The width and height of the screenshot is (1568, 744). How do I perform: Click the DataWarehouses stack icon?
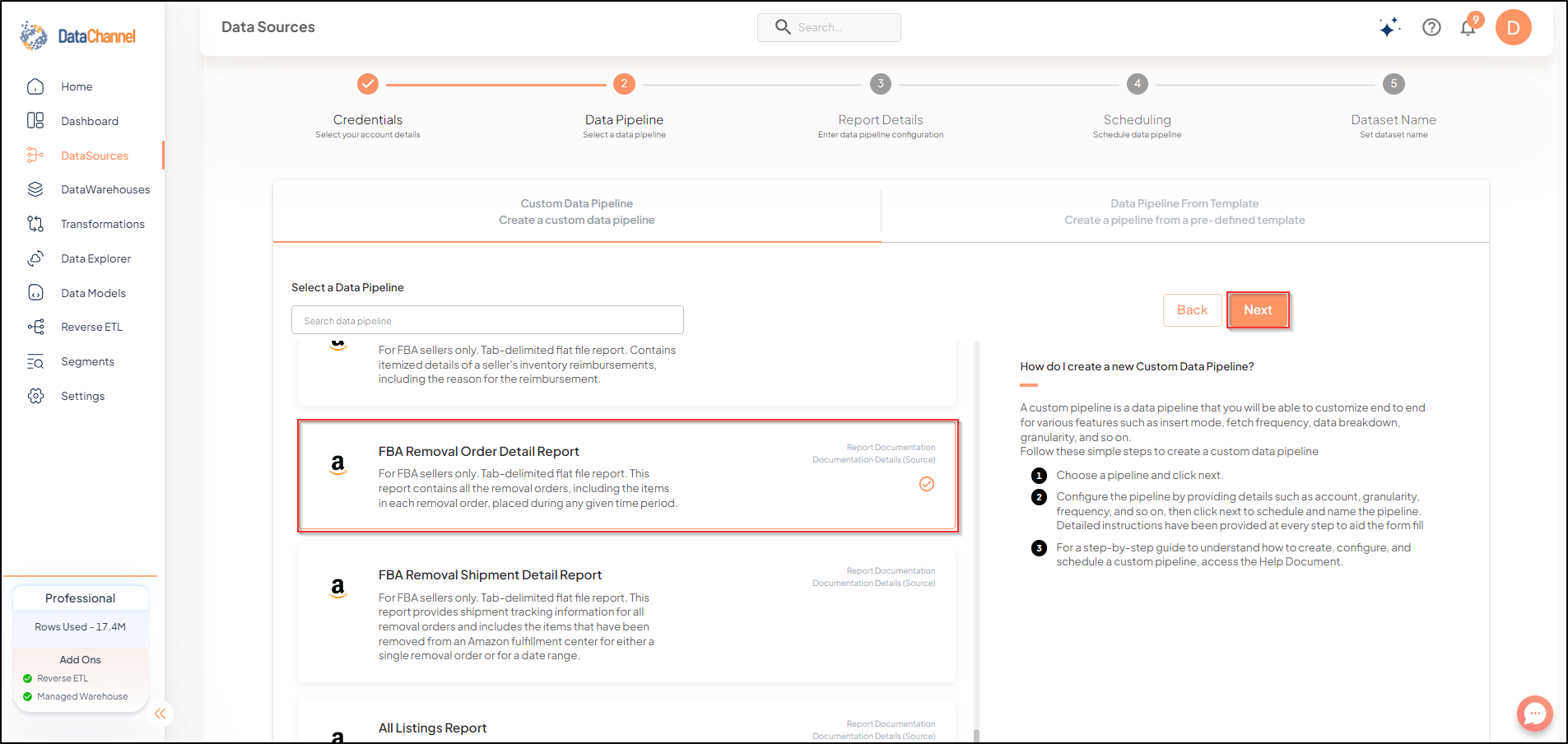35,189
